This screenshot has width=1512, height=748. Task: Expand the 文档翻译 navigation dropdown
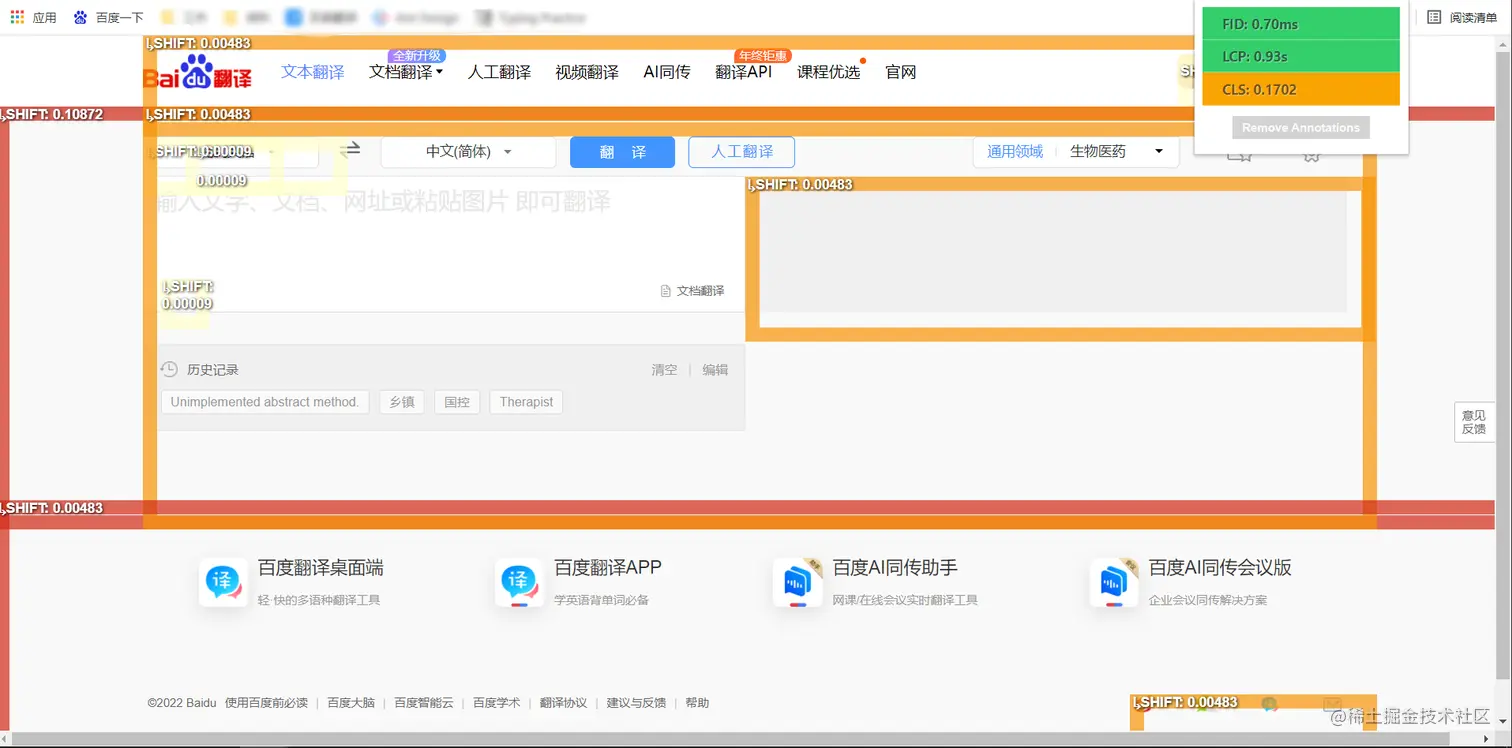click(406, 72)
